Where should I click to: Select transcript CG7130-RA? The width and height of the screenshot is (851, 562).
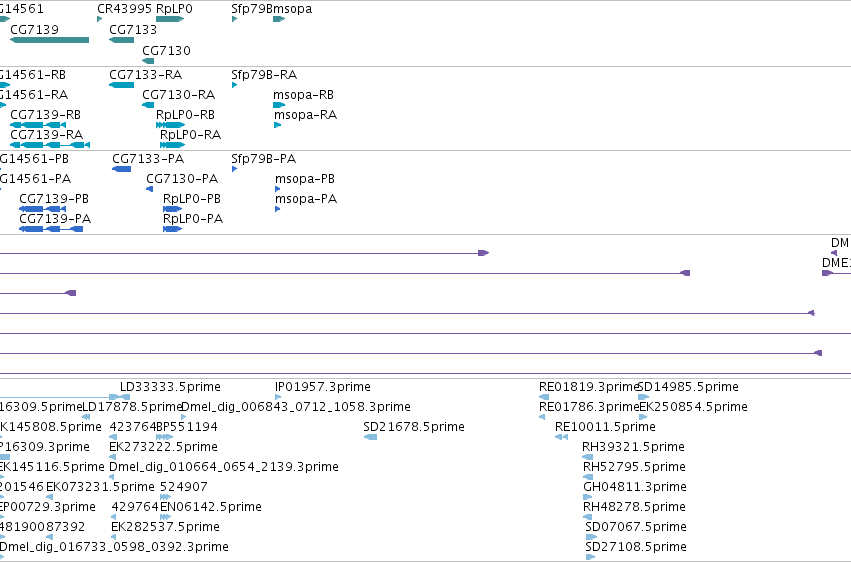click(148, 105)
